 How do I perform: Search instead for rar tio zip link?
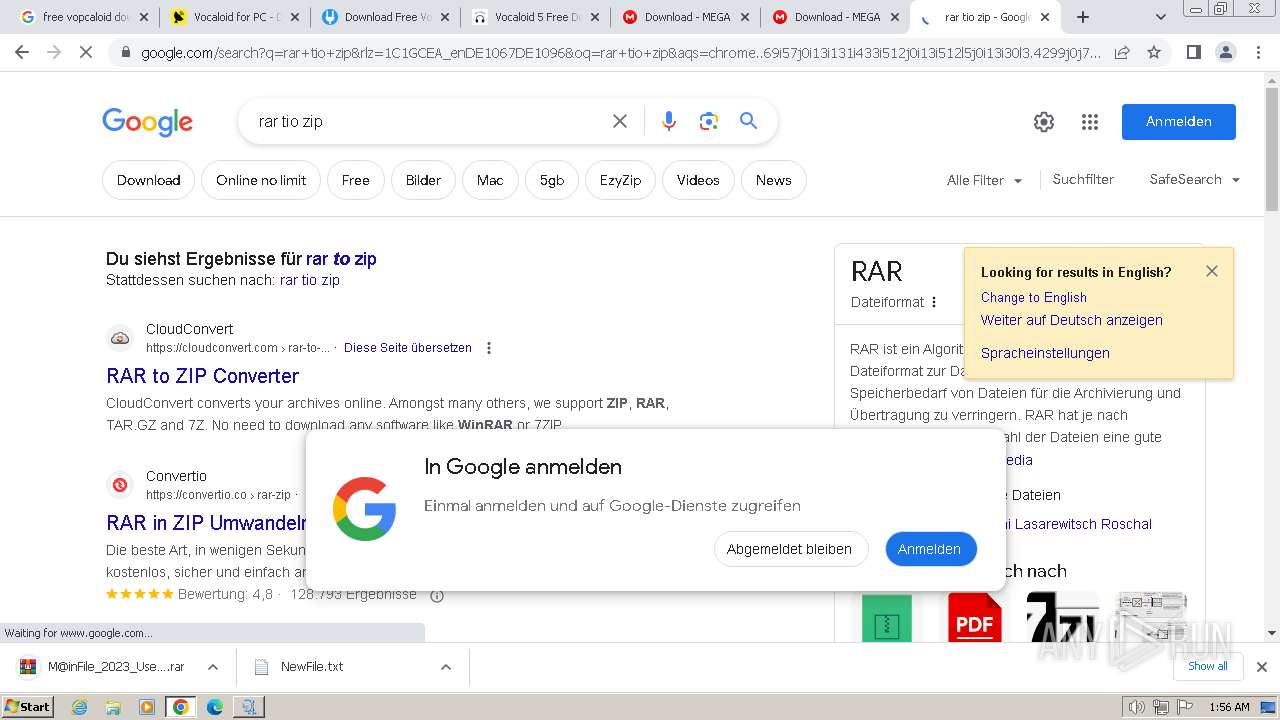(309, 281)
